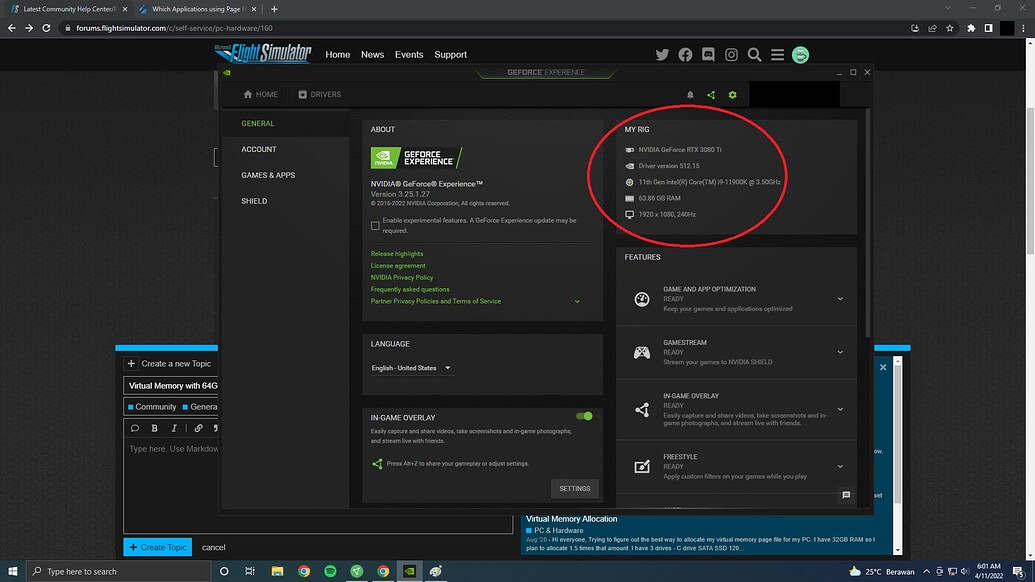This screenshot has height=582, width=1035.
Task: Open the Release highlights link
Action: pos(398,253)
